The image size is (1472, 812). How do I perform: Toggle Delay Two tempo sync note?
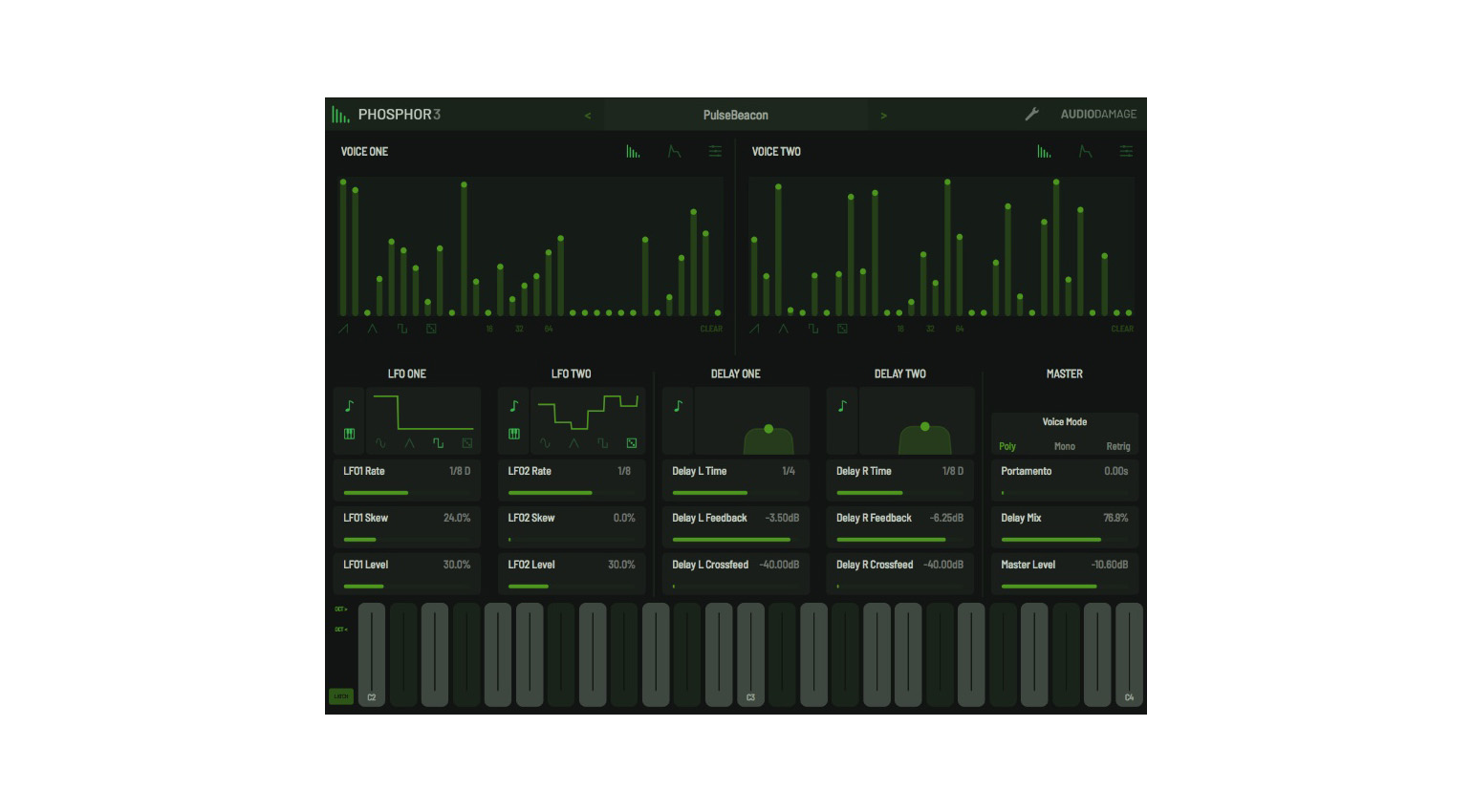point(843,406)
